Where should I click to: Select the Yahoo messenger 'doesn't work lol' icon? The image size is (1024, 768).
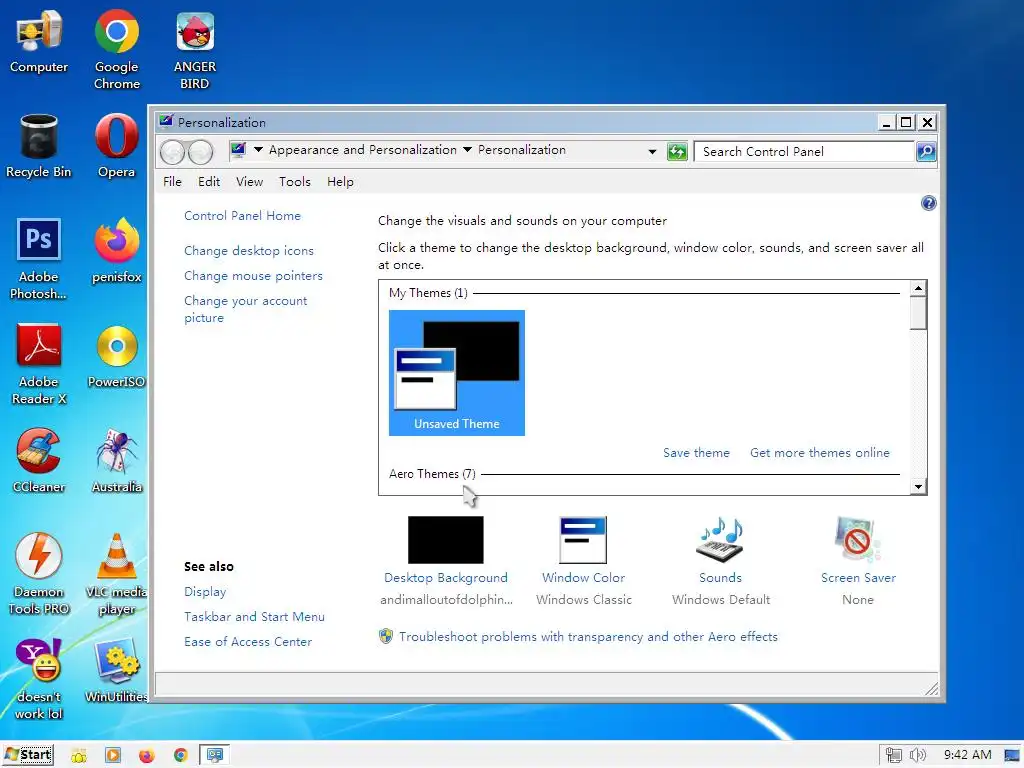[39, 679]
